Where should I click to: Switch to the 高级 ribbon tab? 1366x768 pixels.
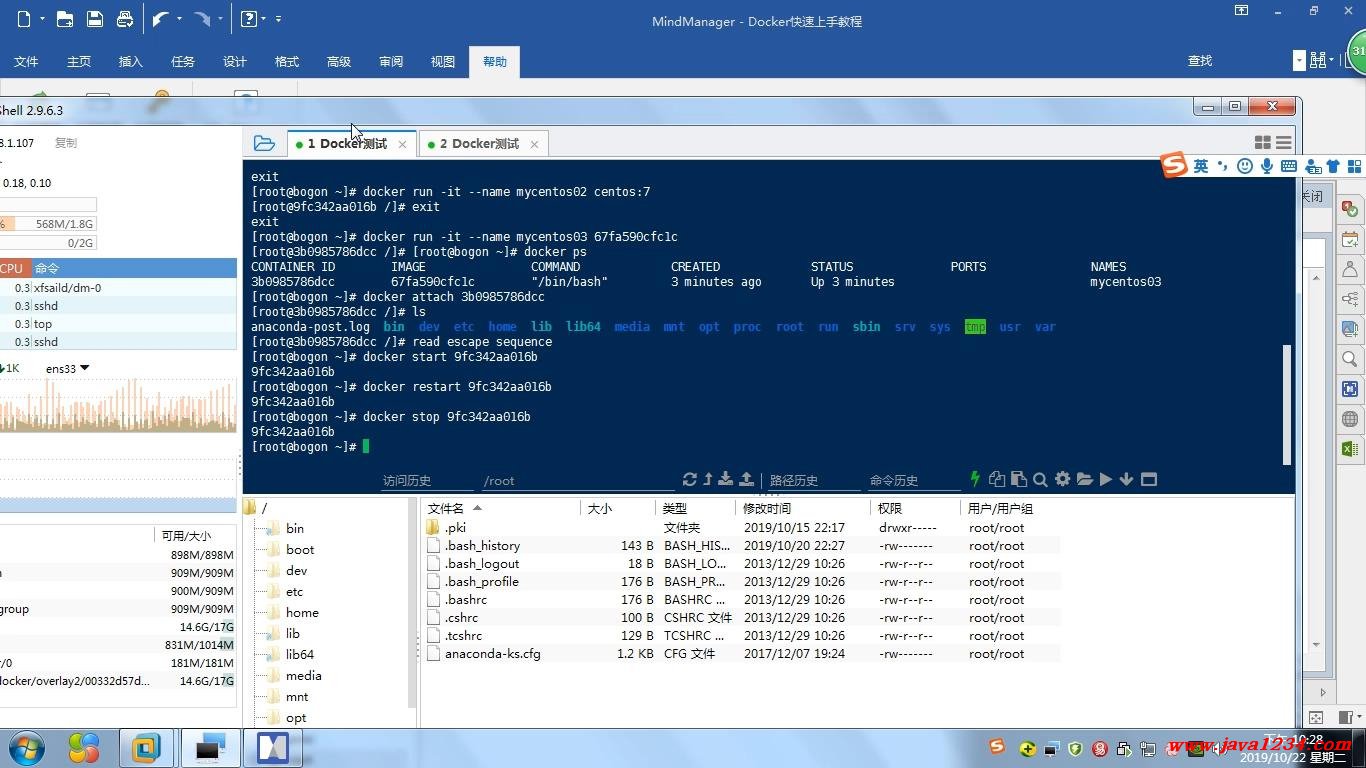(x=339, y=61)
